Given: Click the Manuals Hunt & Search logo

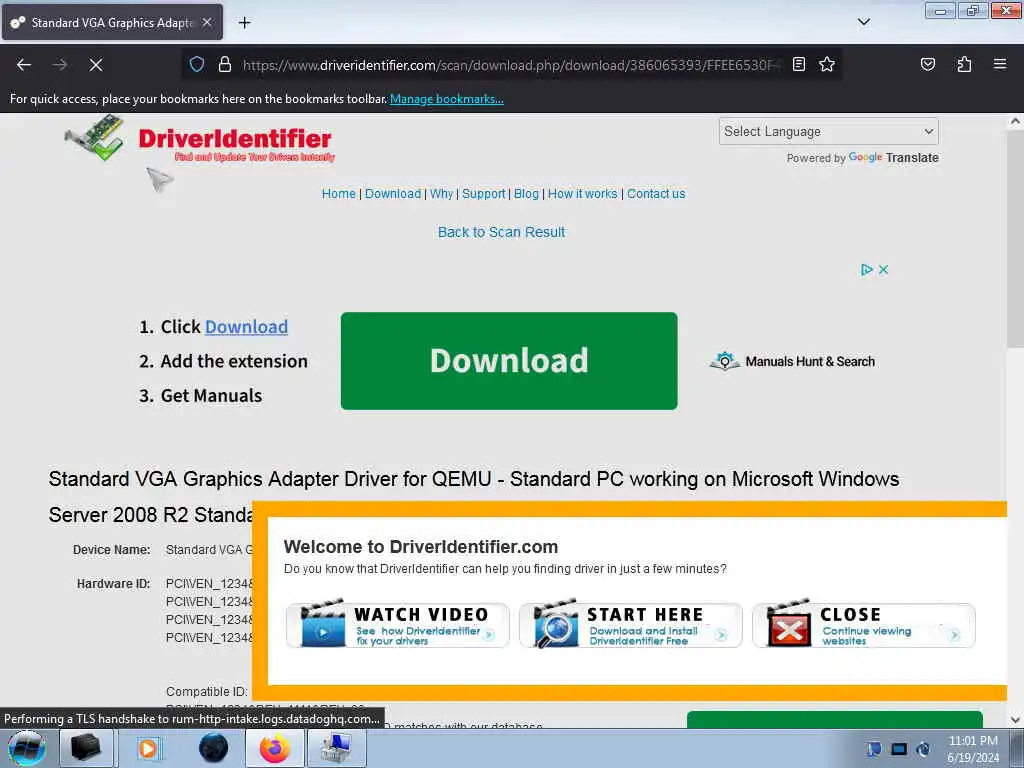Looking at the screenshot, I should click(792, 361).
